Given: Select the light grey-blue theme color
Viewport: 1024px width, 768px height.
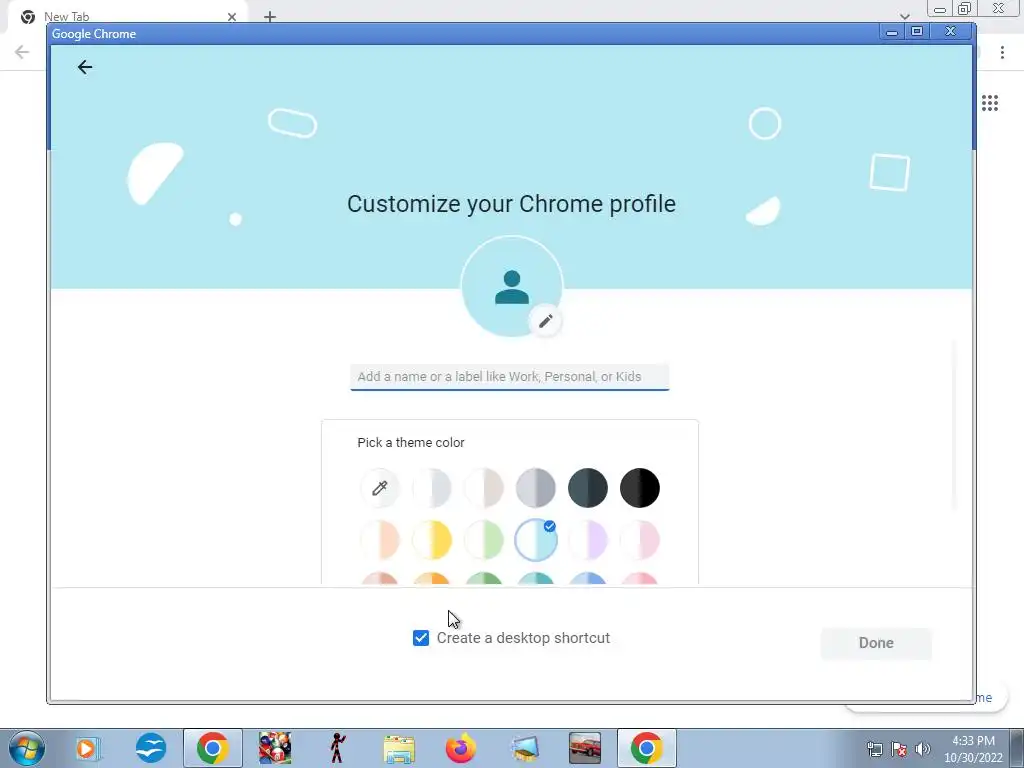Looking at the screenshot, I should 432,488.
